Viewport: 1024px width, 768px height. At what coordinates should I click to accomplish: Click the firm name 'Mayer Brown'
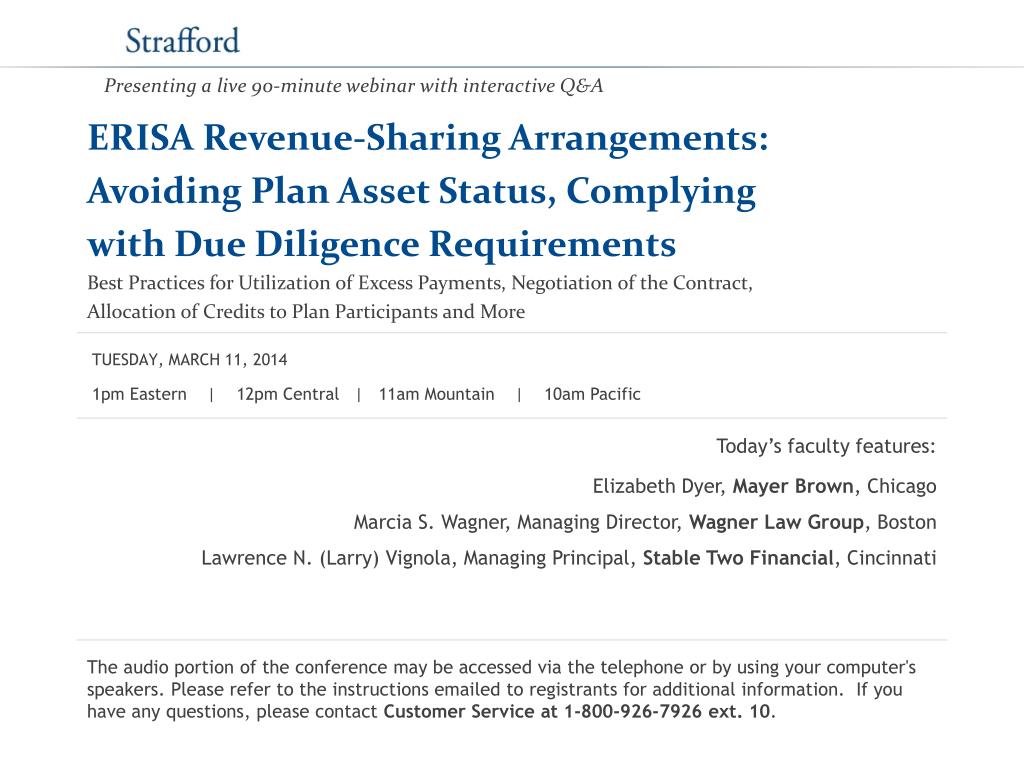point(793,487)
